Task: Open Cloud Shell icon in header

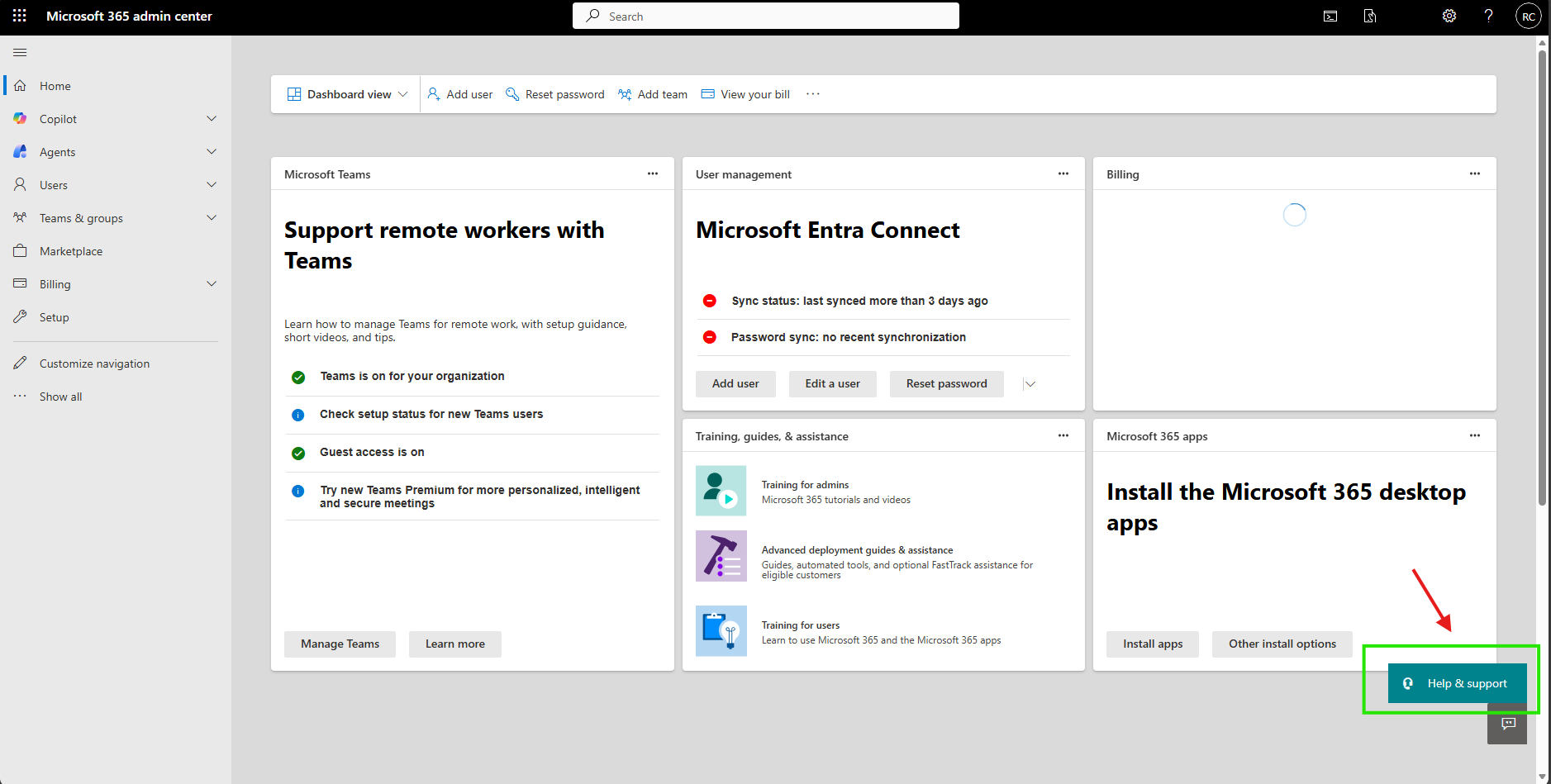Action: 1330,16
